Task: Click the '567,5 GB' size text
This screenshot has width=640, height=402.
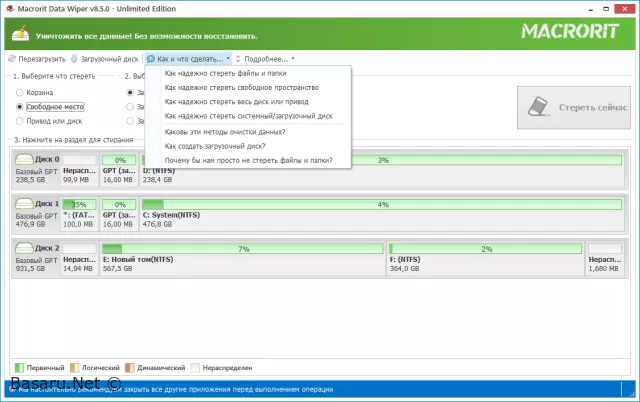Action: point(118,269)
